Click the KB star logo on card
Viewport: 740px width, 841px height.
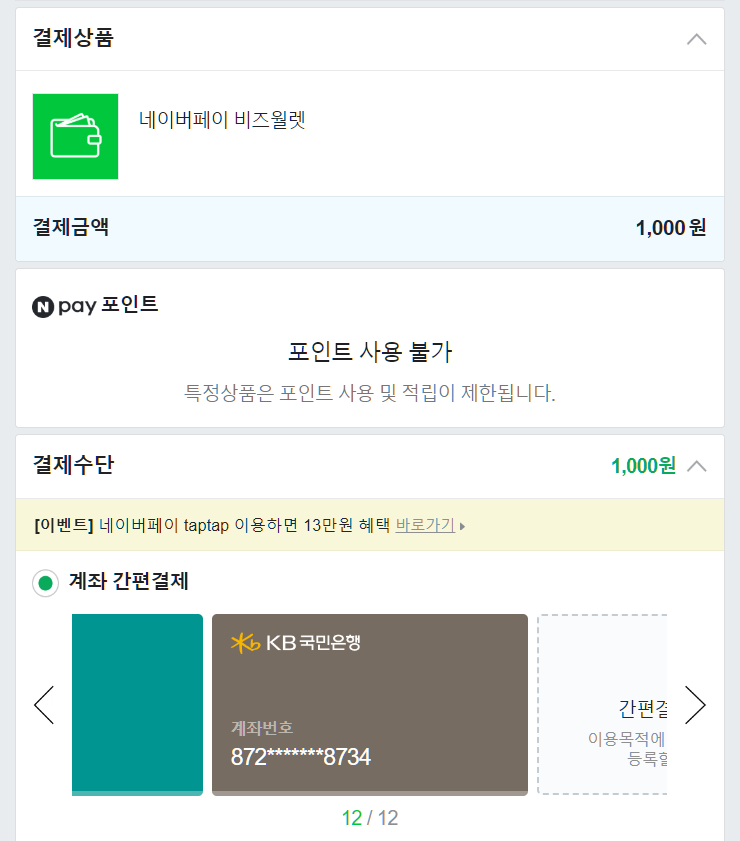246,643
